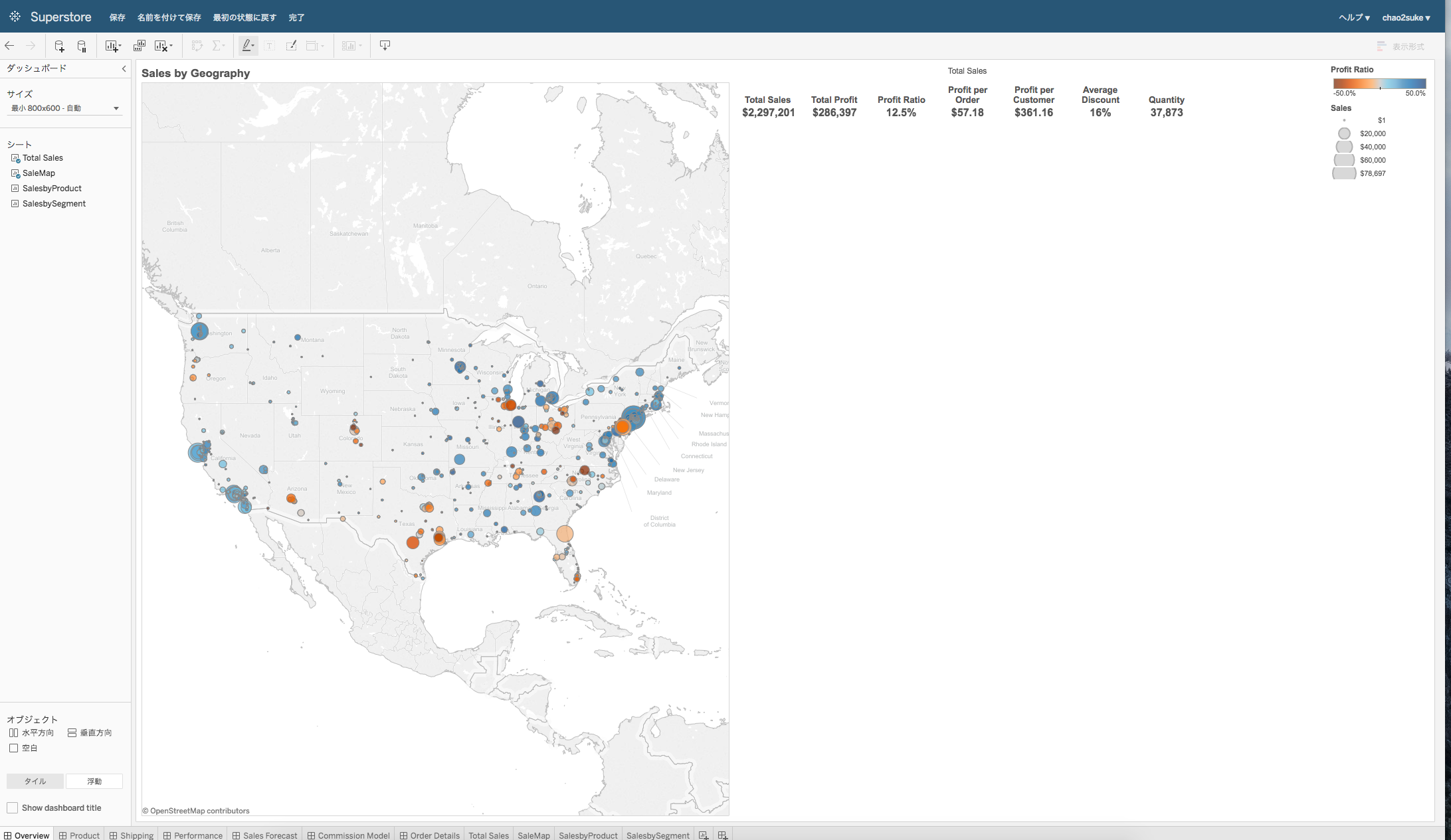Select the highlight pen tool in toolbar
This screenshot has height=840, width=1451.
[x=246, y=45]
